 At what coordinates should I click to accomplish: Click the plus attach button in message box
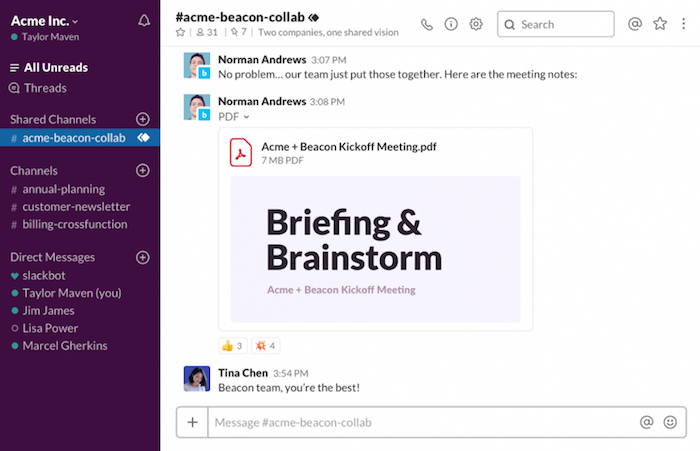[x=192, y=422]
